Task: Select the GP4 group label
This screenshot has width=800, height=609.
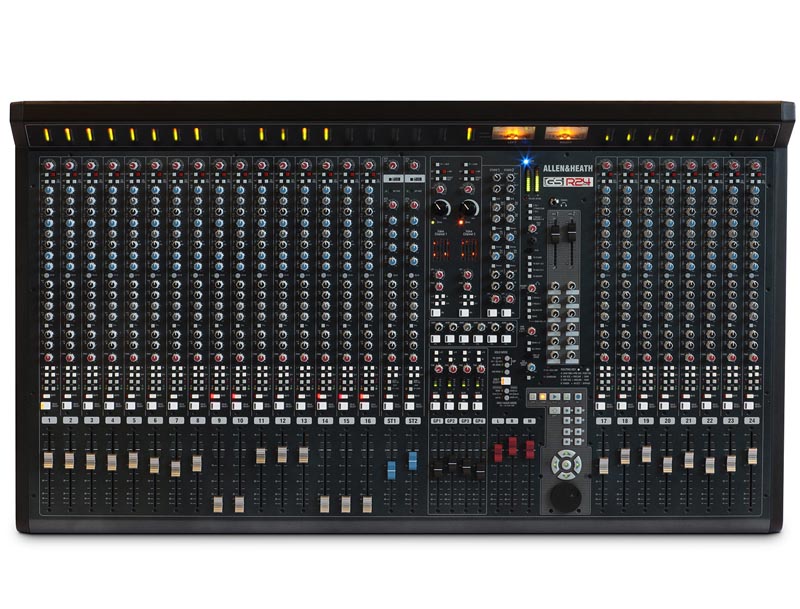Action: coord(479,421)
